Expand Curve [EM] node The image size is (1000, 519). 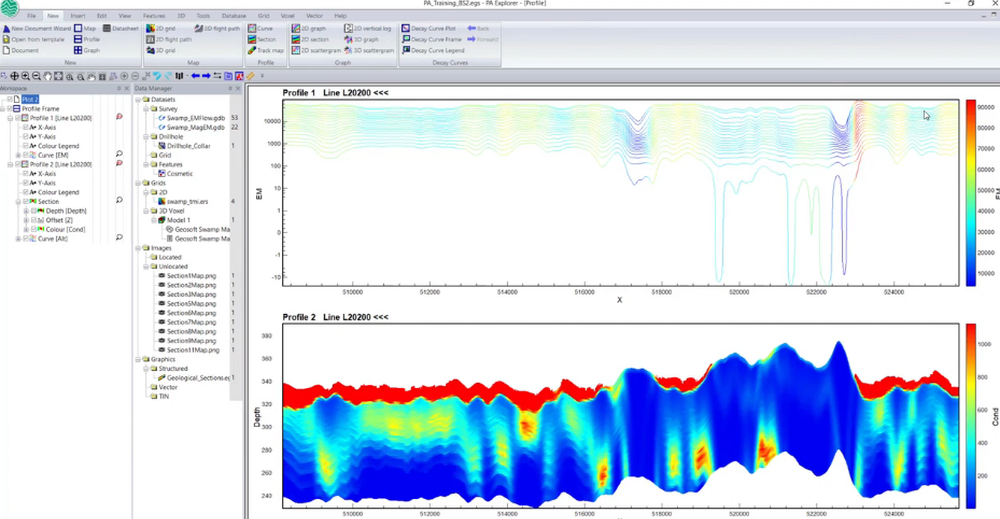(18, 155)
